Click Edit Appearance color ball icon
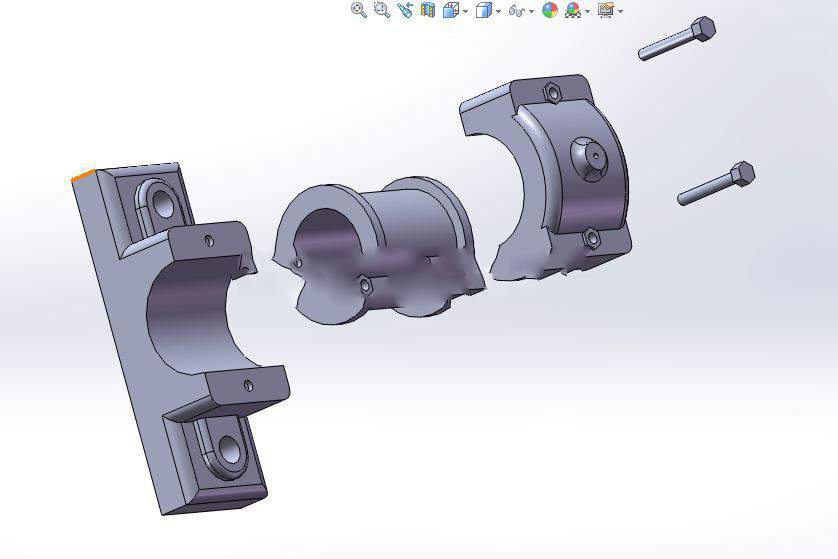Viewport: 838px width, 559px height. pyautogui.click(x=550, y=10)
